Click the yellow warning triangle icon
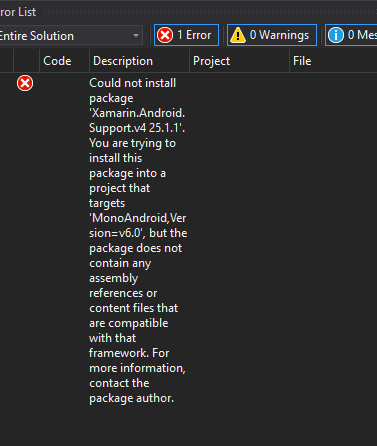The height and width of the screenshot is (446, 377). pos(238,35)
